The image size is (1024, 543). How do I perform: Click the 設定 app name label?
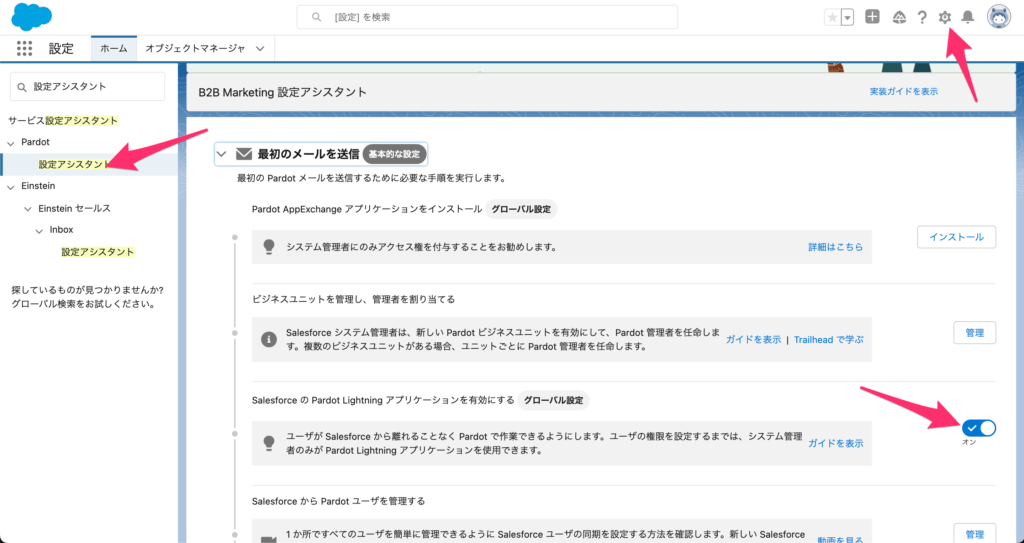61,48
